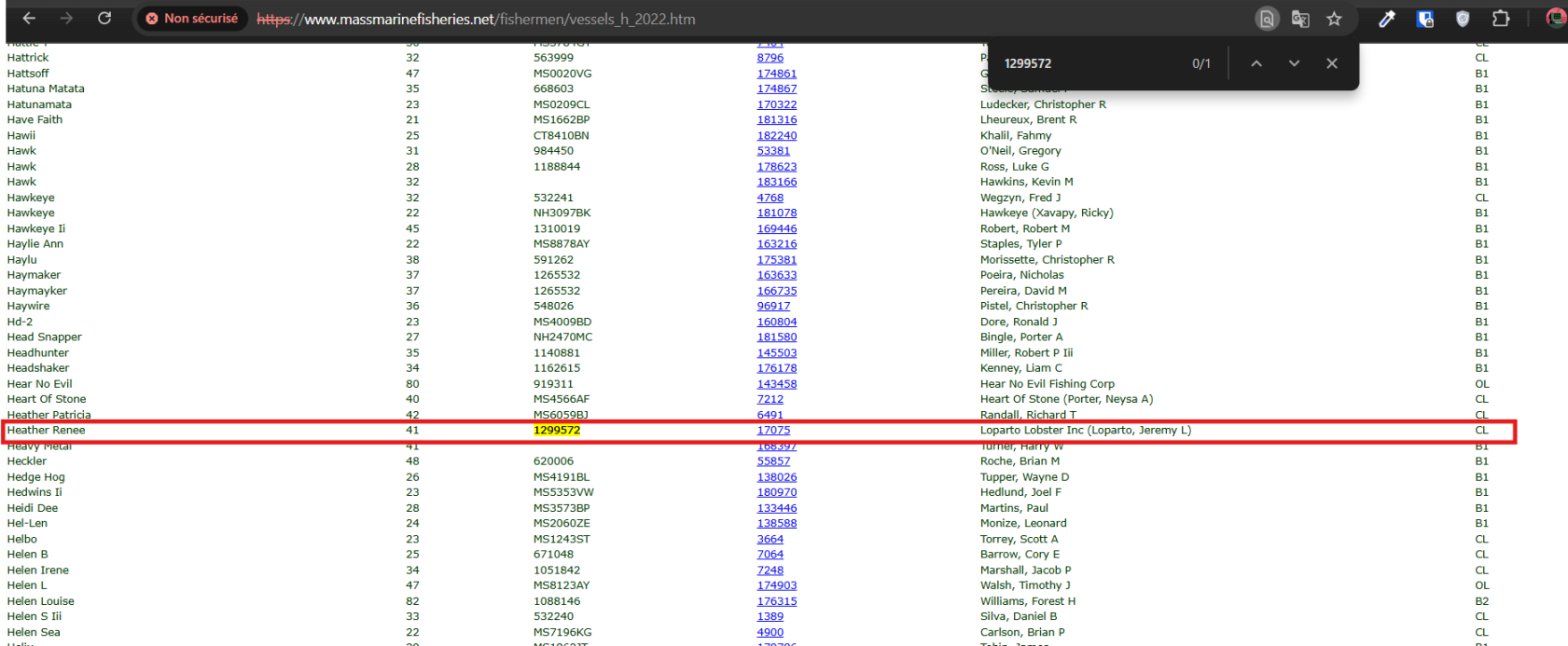Click the eyedropper color picker extension
The height and width of the screenshot is (646, 1568).
(1387, 19)
